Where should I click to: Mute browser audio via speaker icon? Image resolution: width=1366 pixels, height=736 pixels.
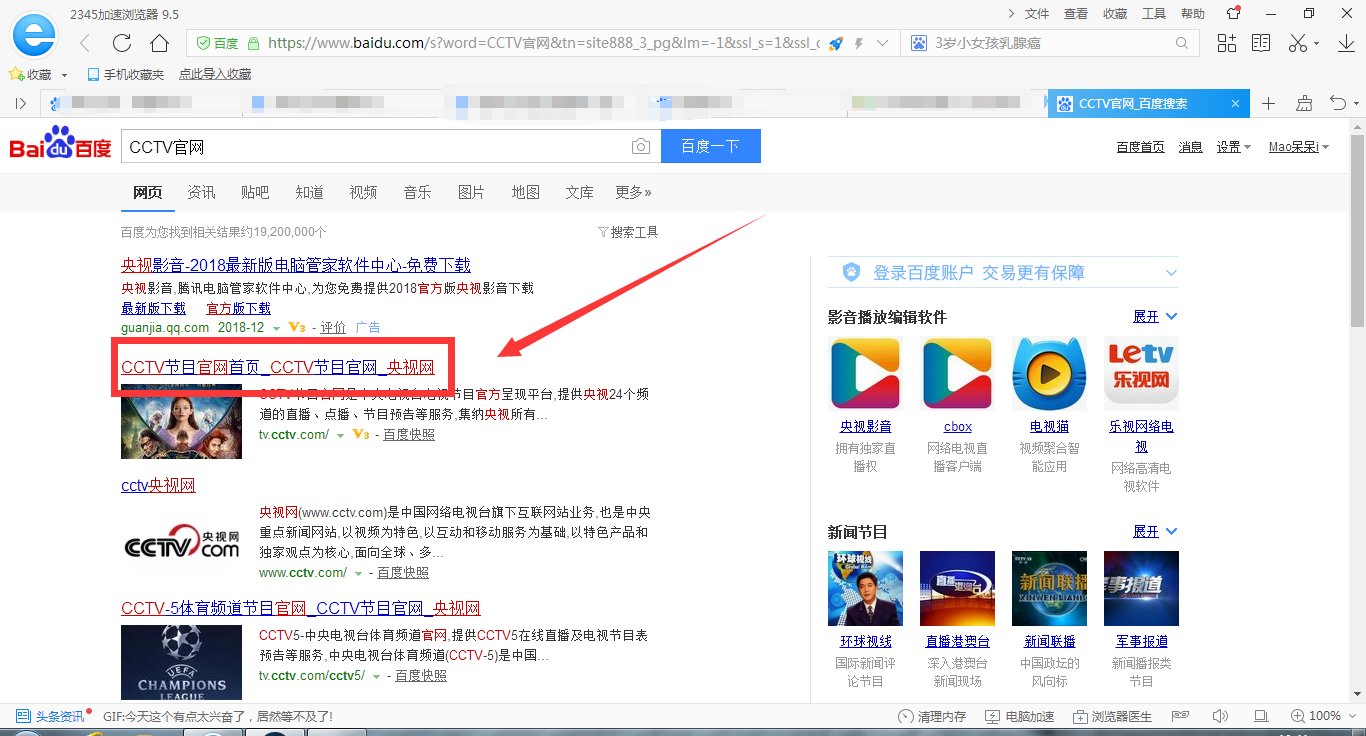click(x=1220, y=716)
